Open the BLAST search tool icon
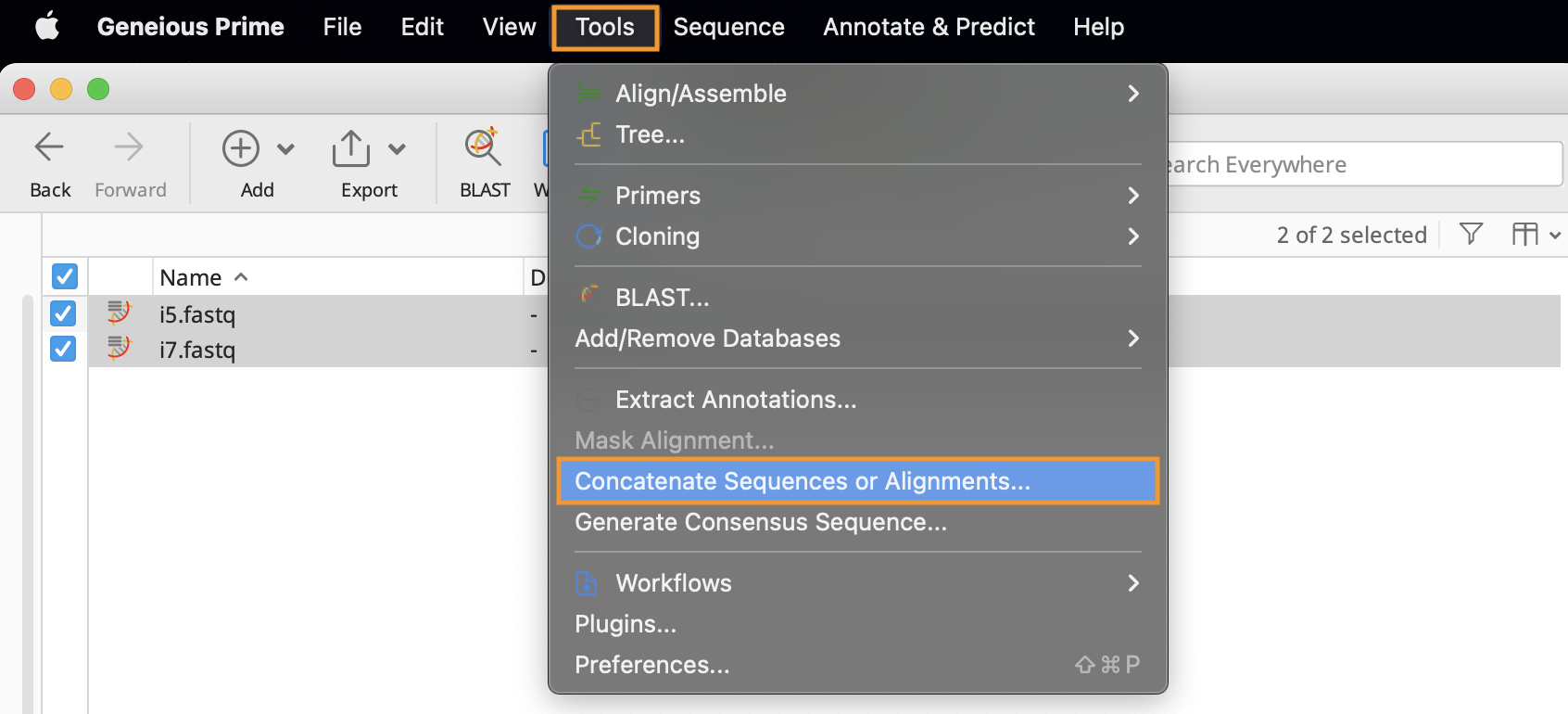The height and width of the screenshot is (714, 1568). point(483,147)
